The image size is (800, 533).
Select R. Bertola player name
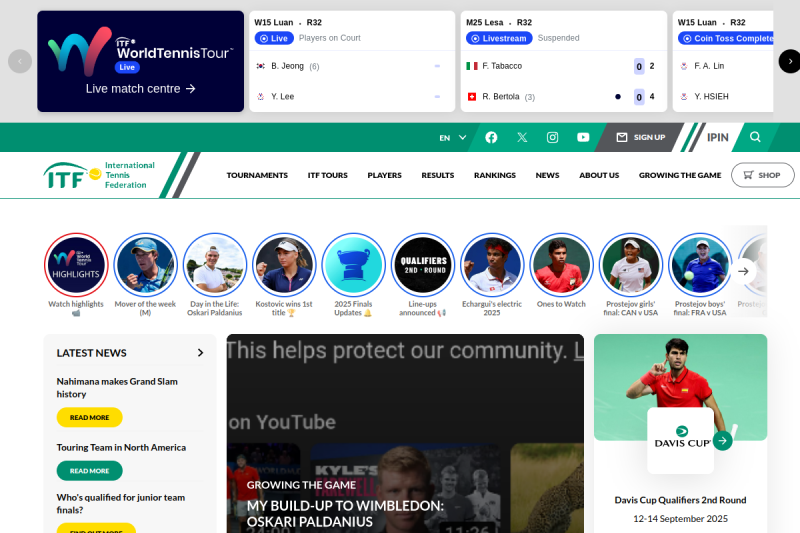click(x=501, y=96)
